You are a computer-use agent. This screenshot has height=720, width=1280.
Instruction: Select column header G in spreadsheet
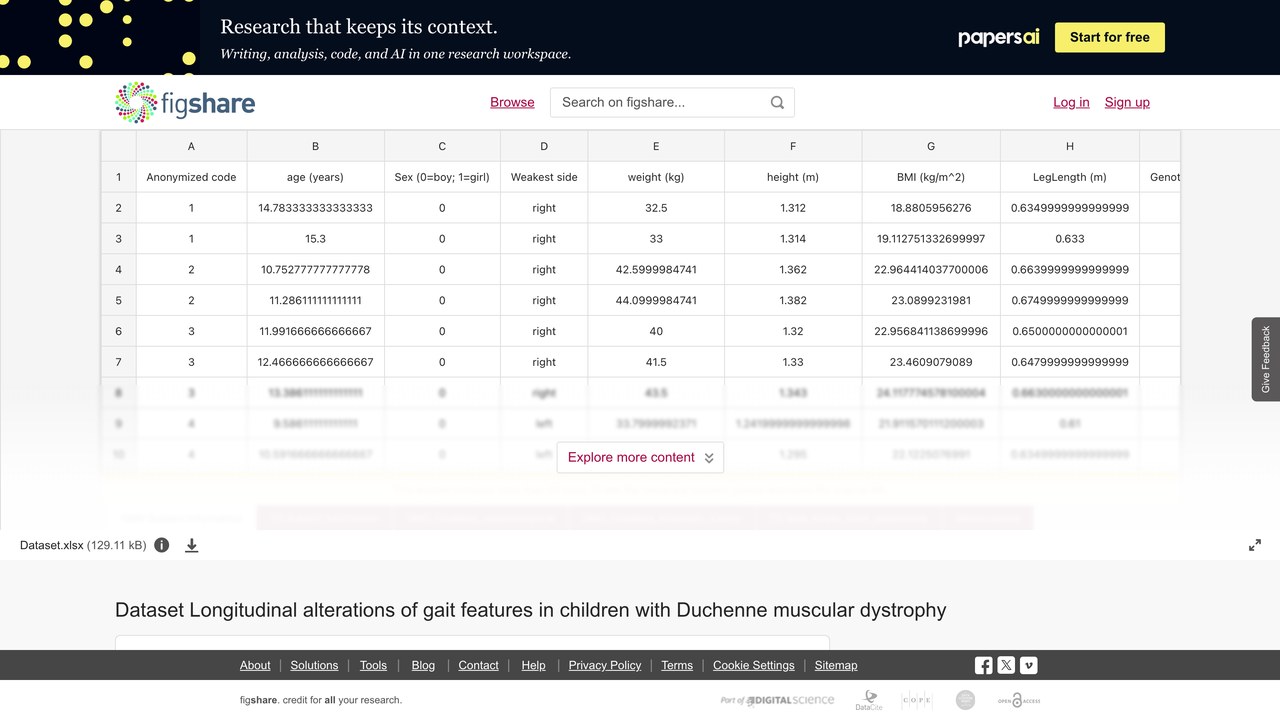pyautogui.click(x=931, y=146)
